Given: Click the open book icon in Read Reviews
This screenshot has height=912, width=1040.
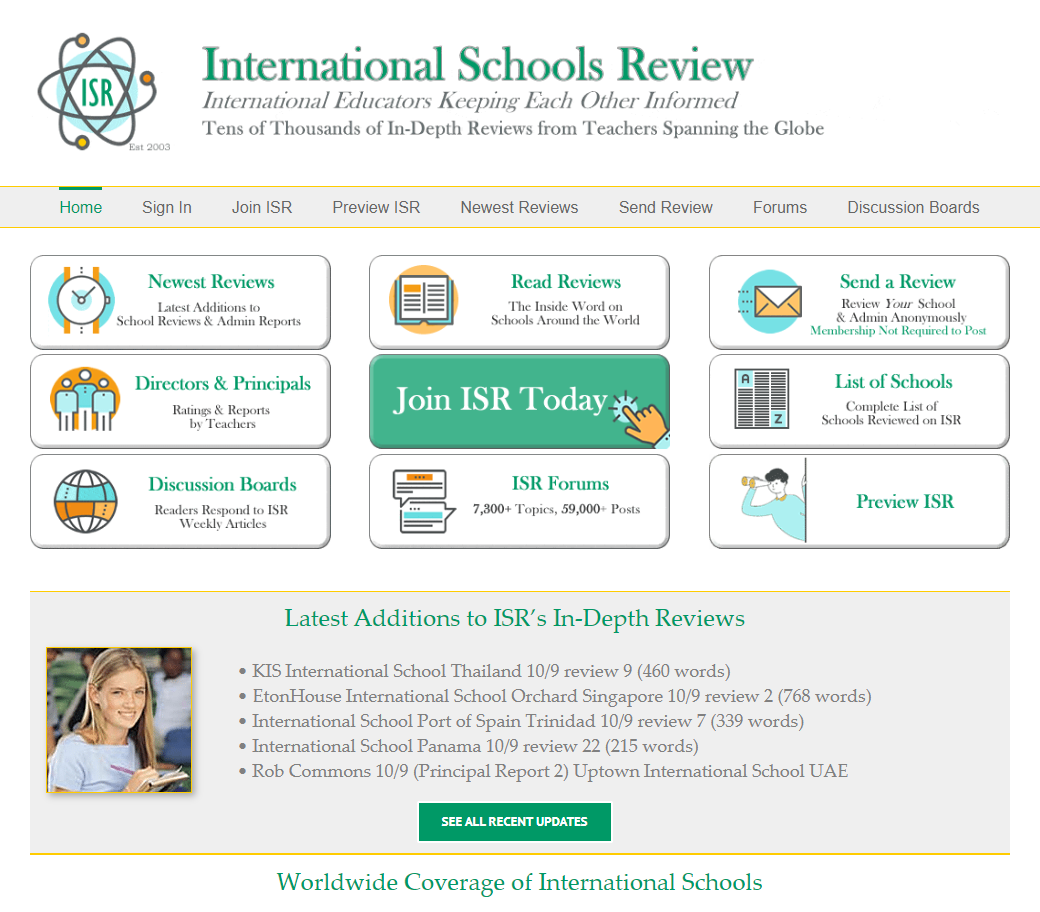Looking at the screenshot, I should 423,300.
